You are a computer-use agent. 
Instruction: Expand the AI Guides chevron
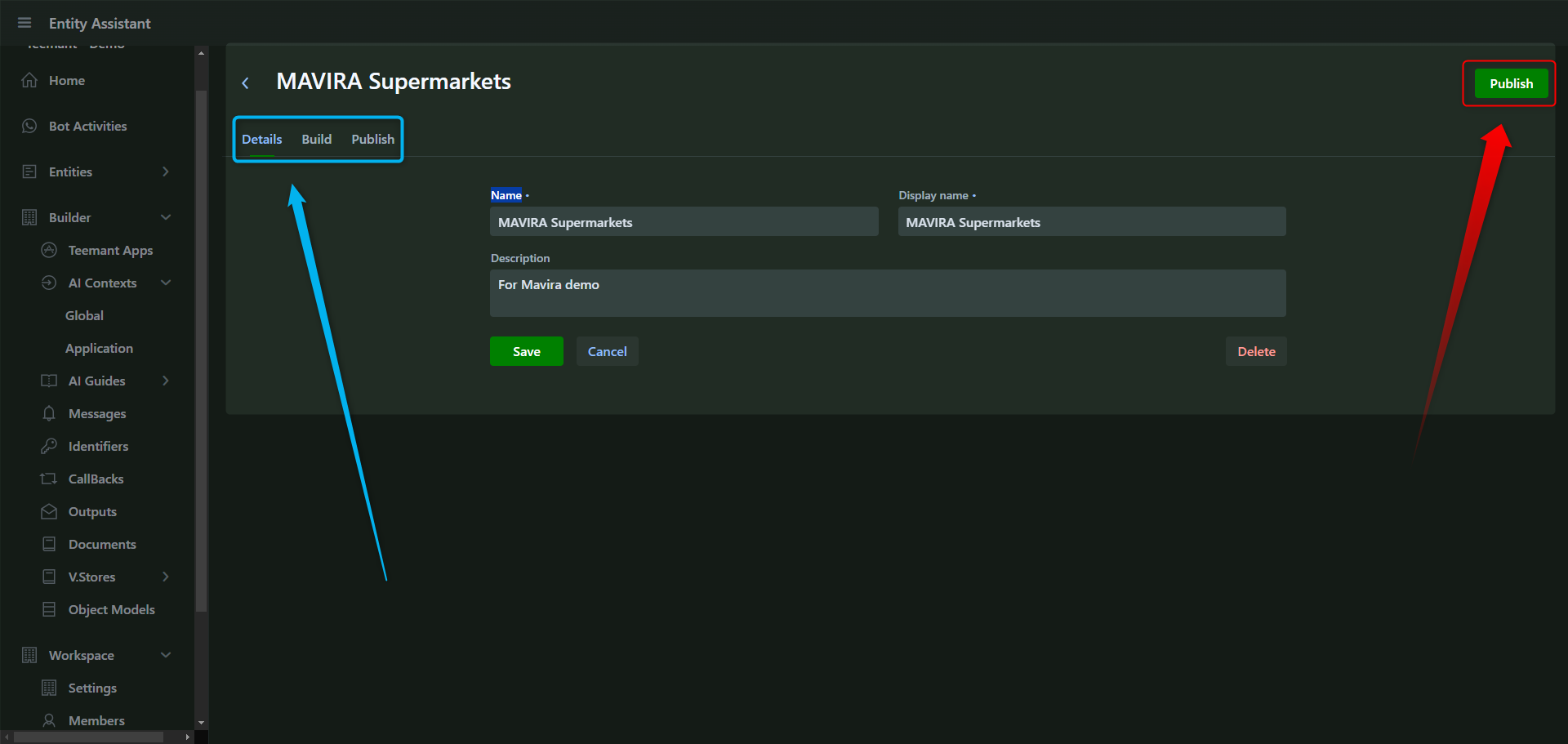click(x=166, y=381)
